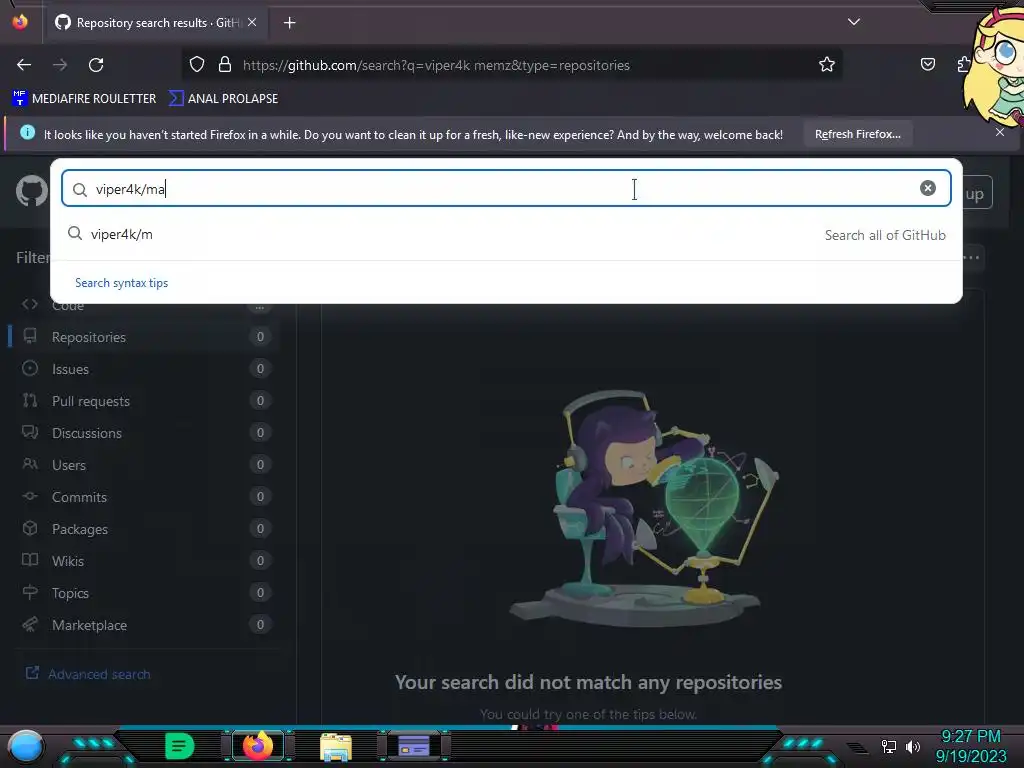Viewport: 1024px width, 768px height.
Task: Select Topics filter
Action: coord(145,593)
